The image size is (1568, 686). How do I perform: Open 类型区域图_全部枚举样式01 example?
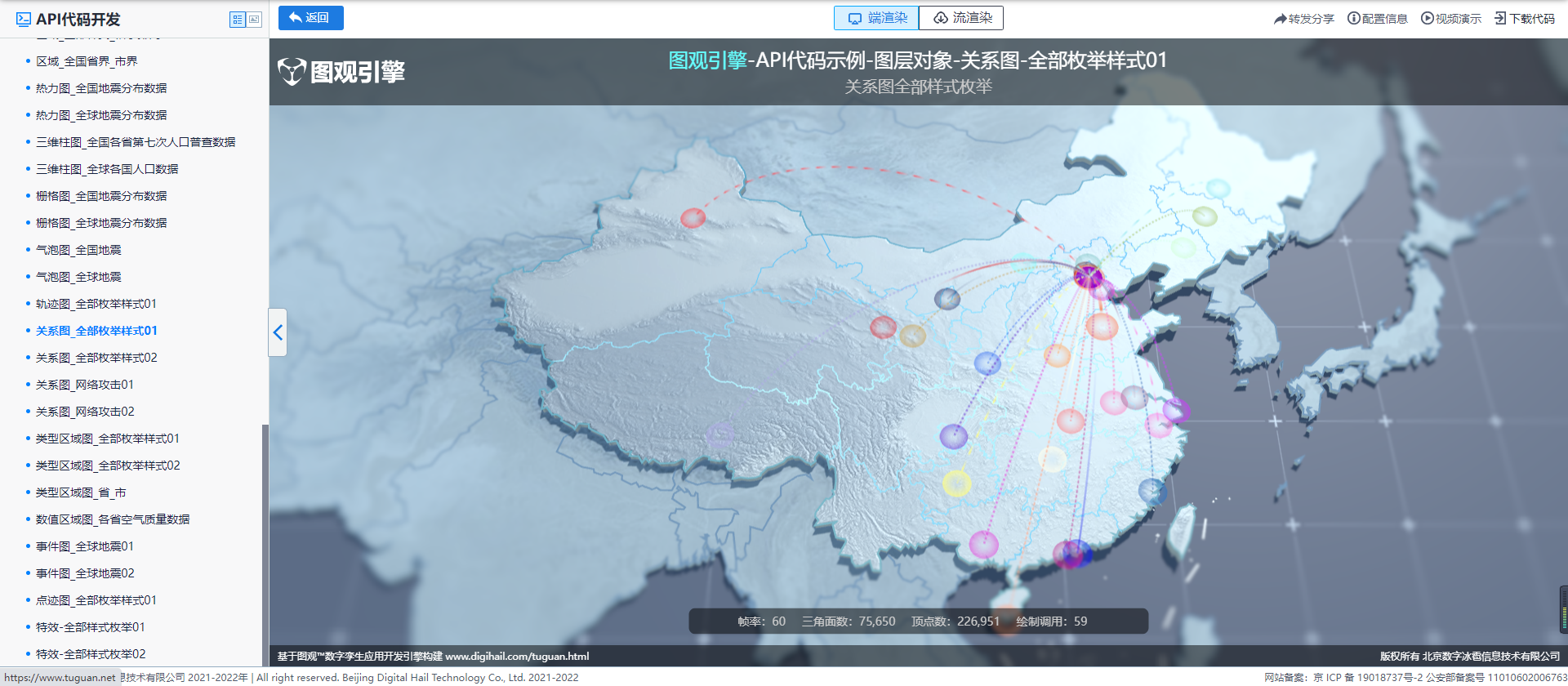click(108, 439)
